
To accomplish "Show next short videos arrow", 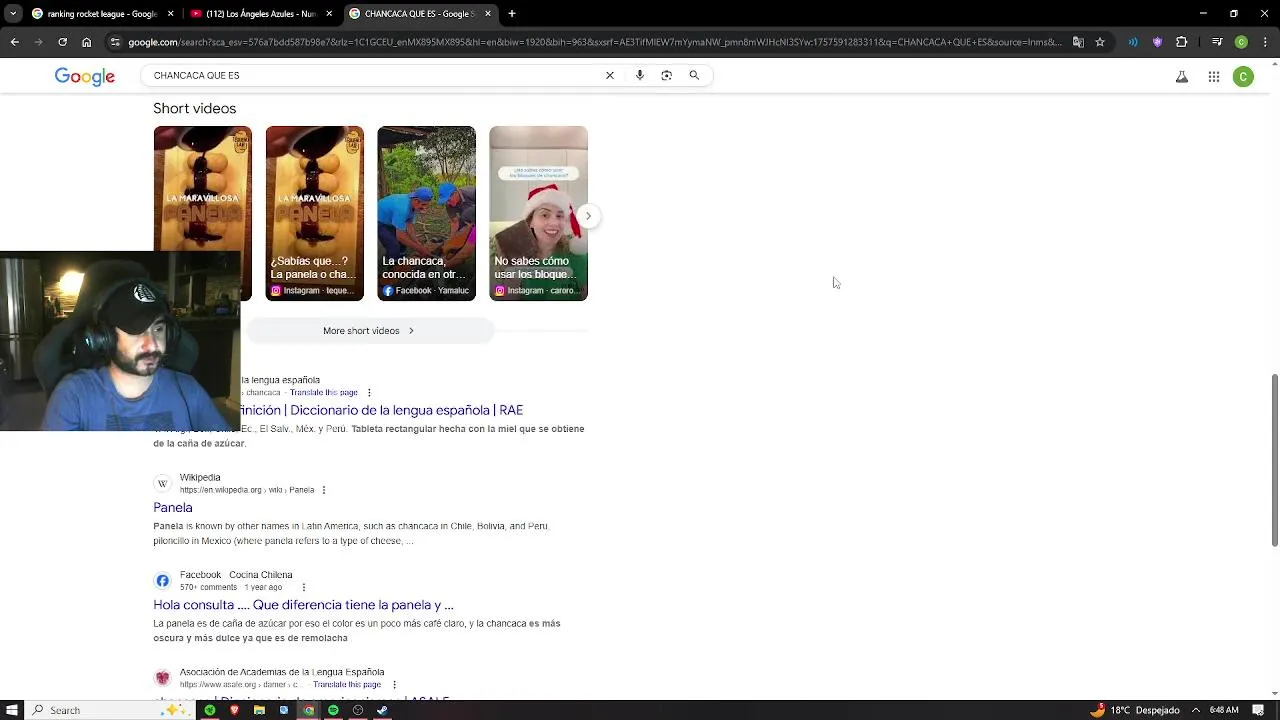I will (x=588, y=216).
